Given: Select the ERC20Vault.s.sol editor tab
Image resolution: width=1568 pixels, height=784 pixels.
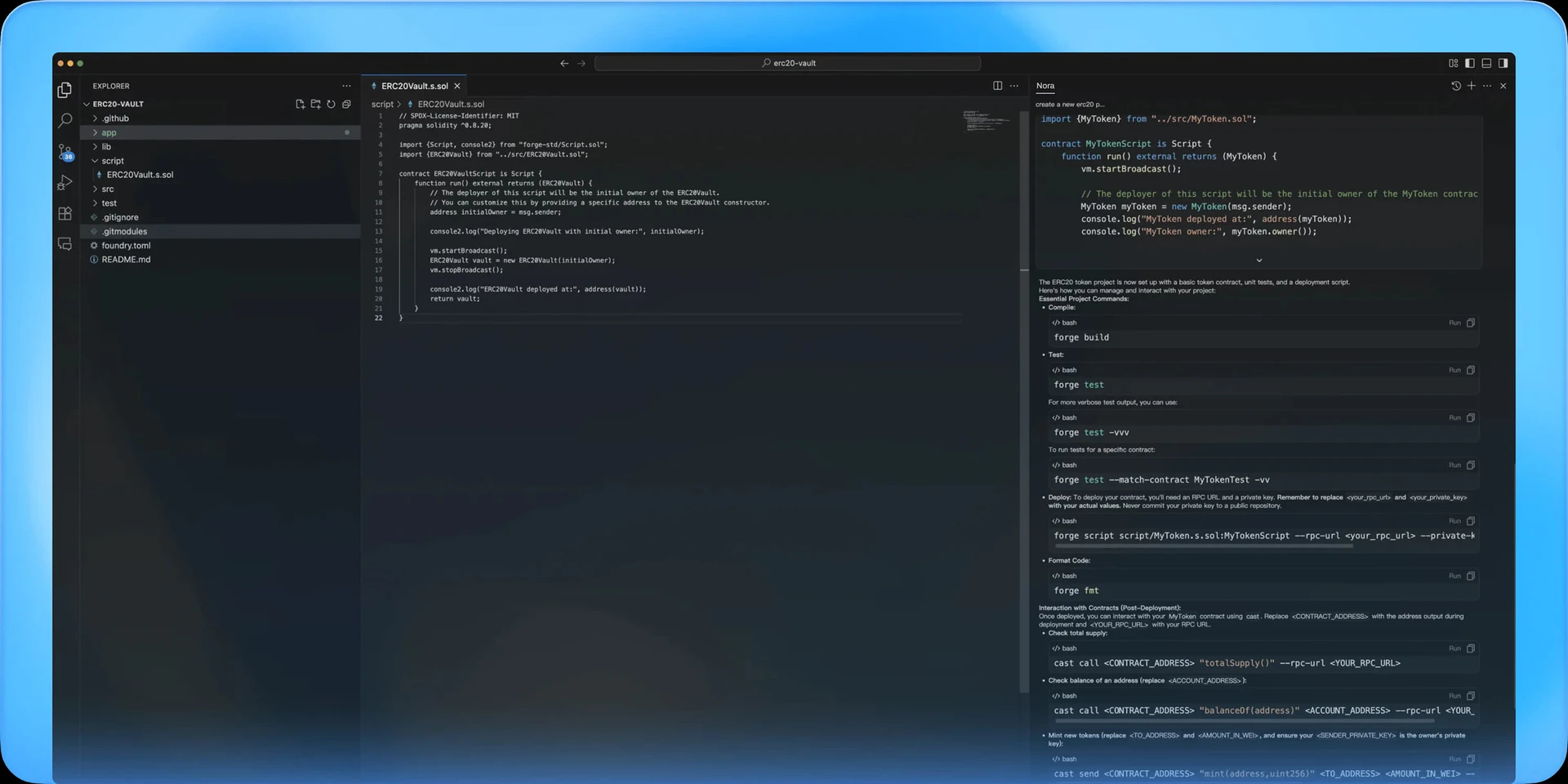Looking at the screenshot, I should (414, 86).
